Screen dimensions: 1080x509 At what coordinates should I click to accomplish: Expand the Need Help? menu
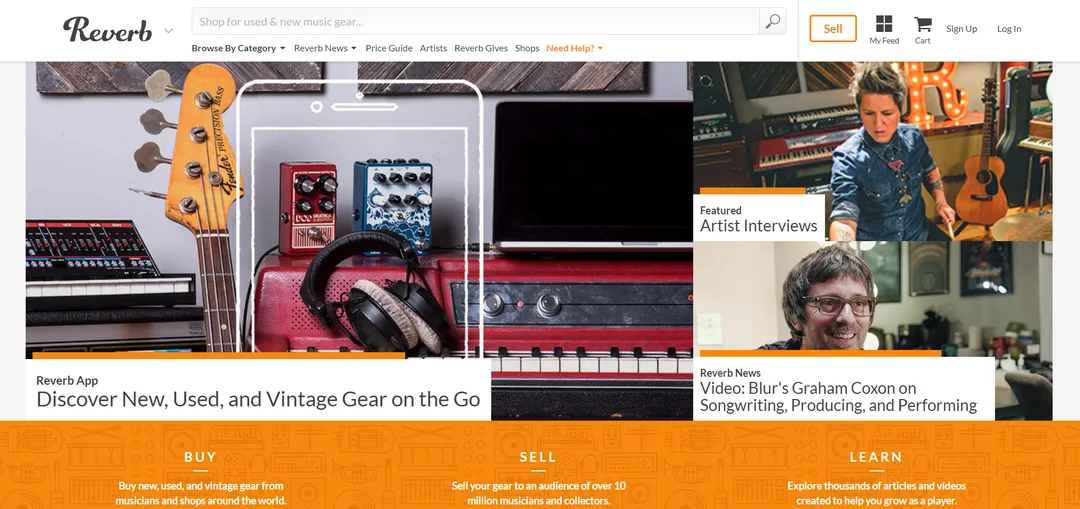tap(574, 48)
